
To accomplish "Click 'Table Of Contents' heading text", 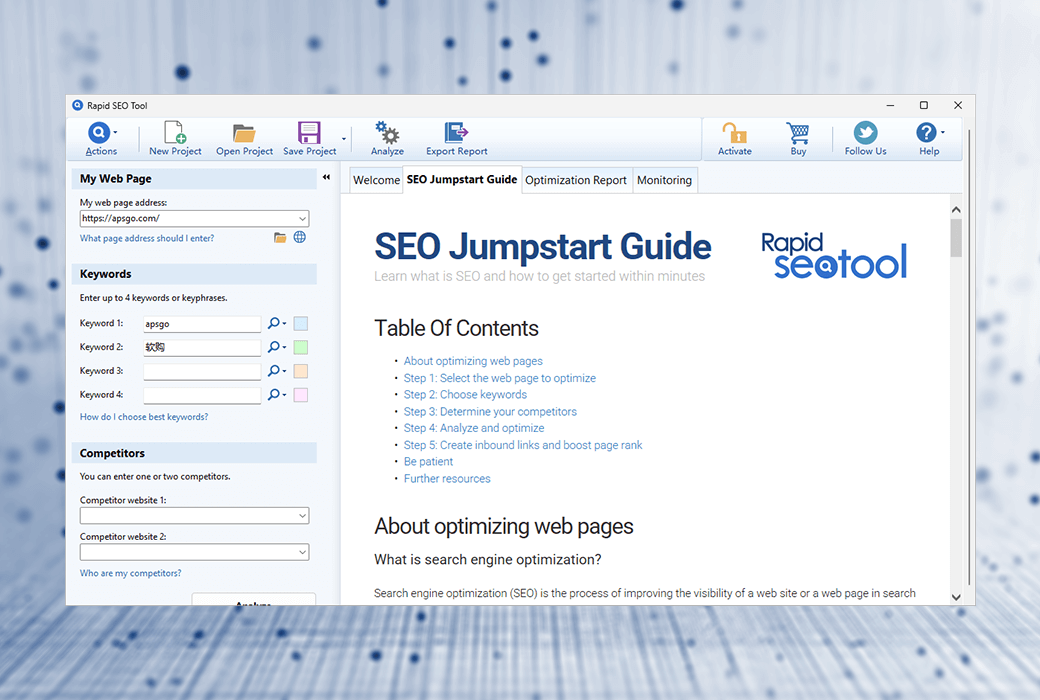I will tap(456, 328).
